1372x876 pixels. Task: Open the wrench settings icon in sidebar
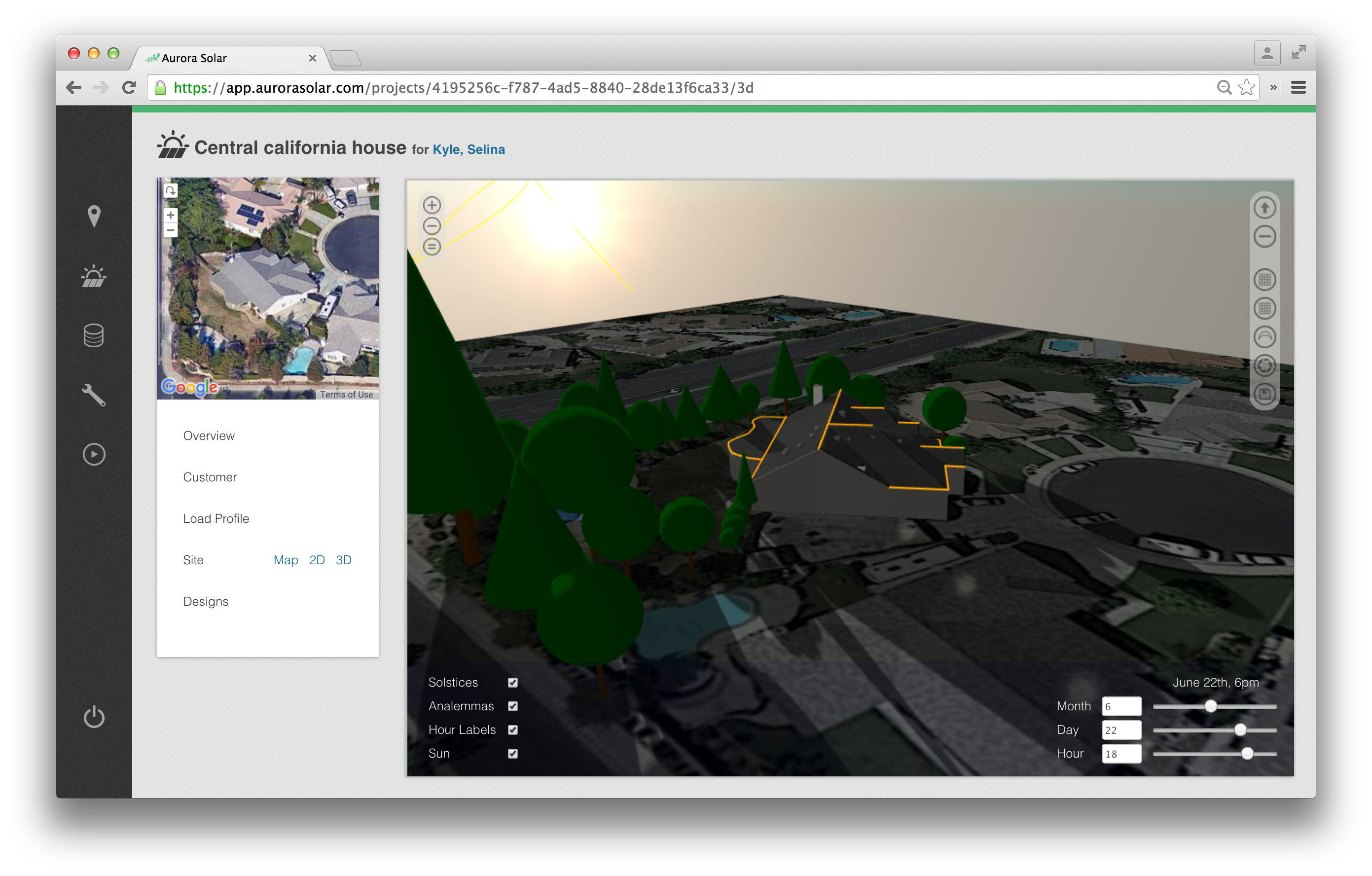[94, 395]
